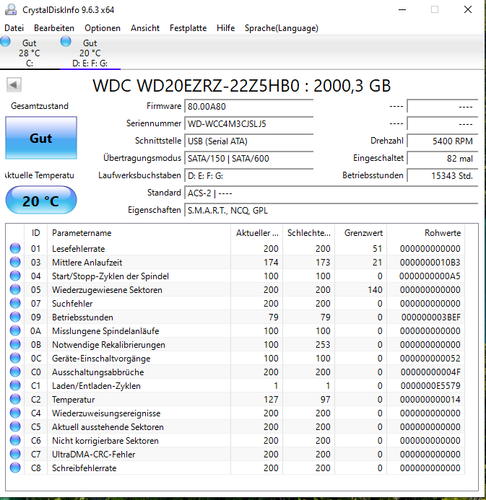486x500 pixels.
Task: Click status circle for row 09 Betriebsstunden
Action: 15,317
